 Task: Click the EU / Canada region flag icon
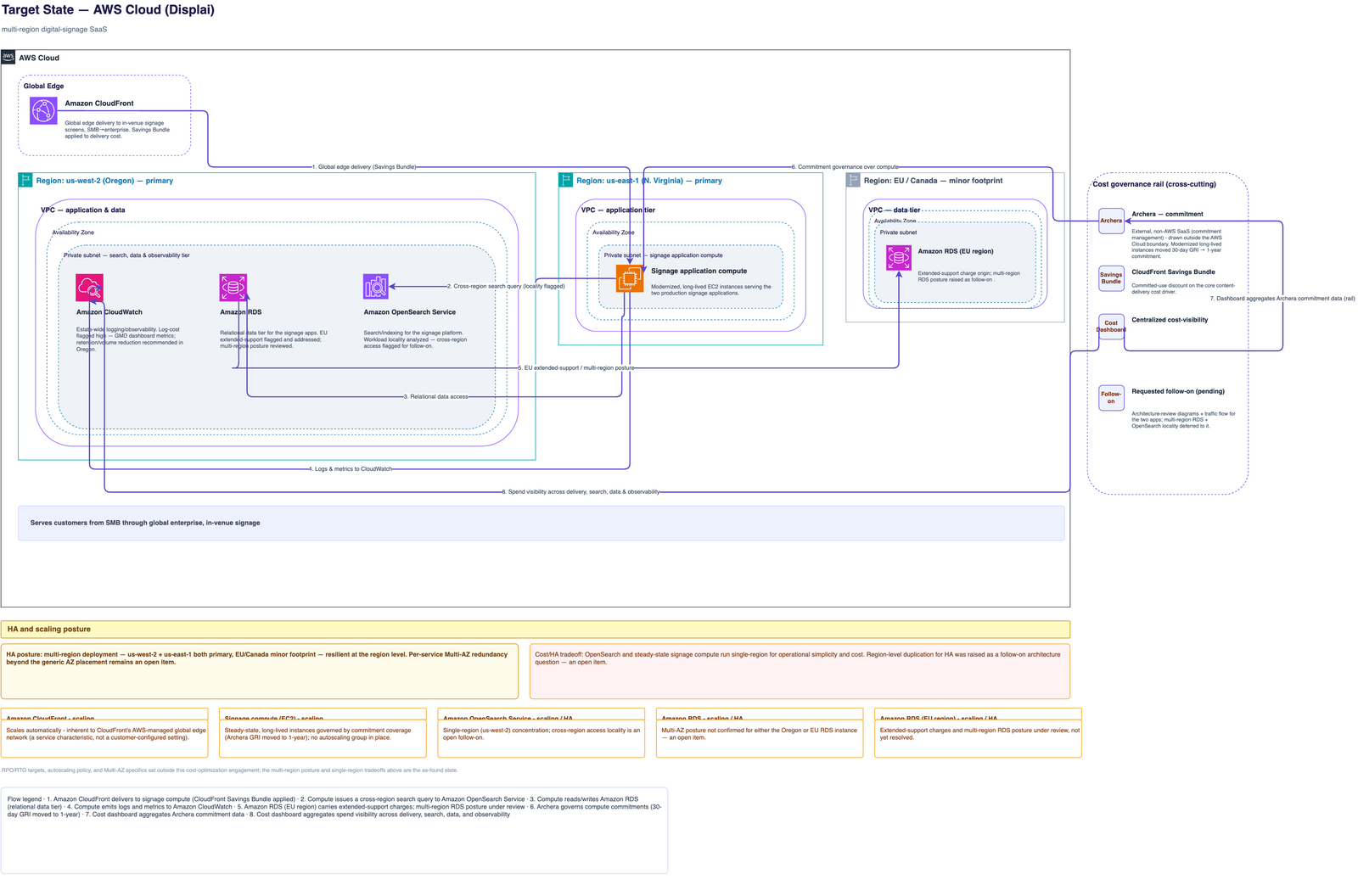point(853,180)
